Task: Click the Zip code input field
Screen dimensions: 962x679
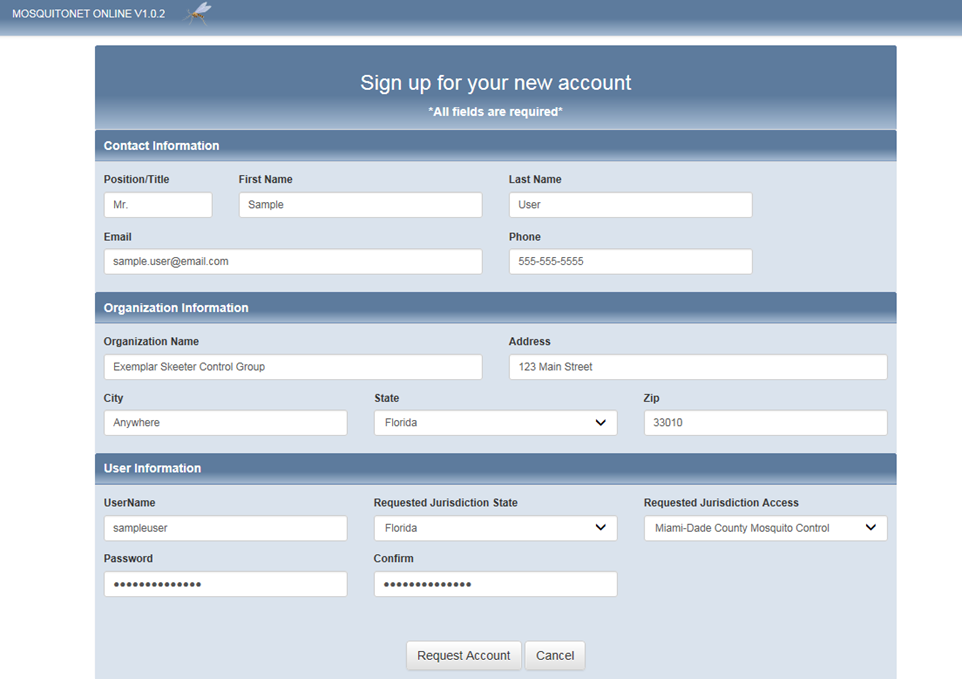Action: [x=765, y=423]
